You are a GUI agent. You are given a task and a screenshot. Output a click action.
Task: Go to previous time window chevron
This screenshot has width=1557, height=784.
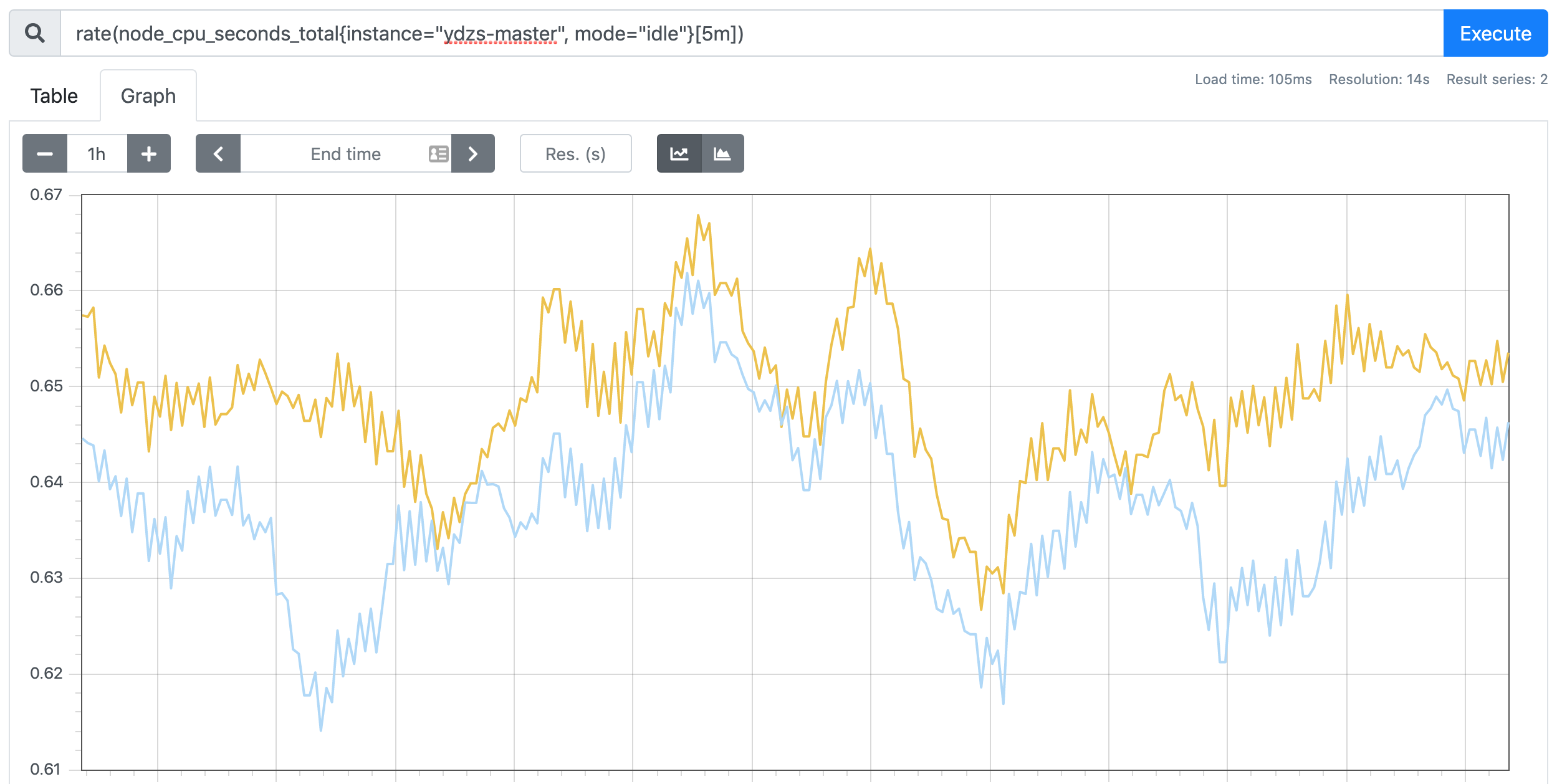(218, 153)
